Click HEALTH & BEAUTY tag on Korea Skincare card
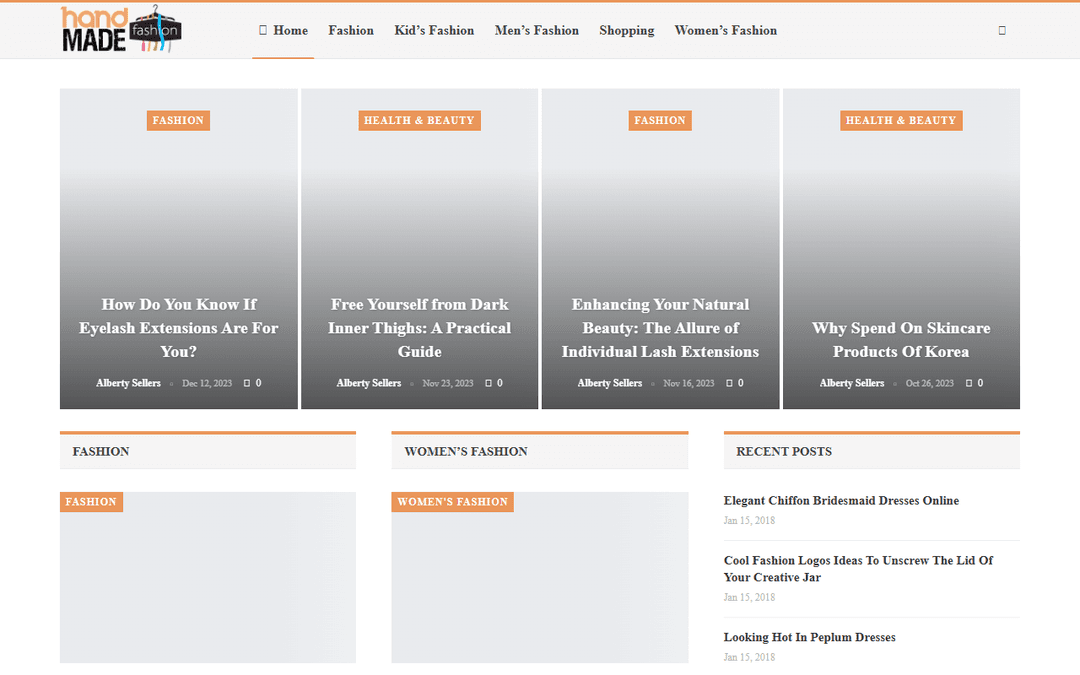The width and height of the screenshot is (1080, 675). tap(901, 121)
